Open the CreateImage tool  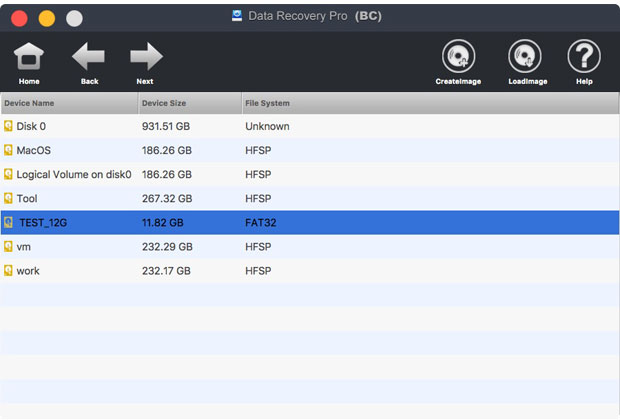click(458, 62)
